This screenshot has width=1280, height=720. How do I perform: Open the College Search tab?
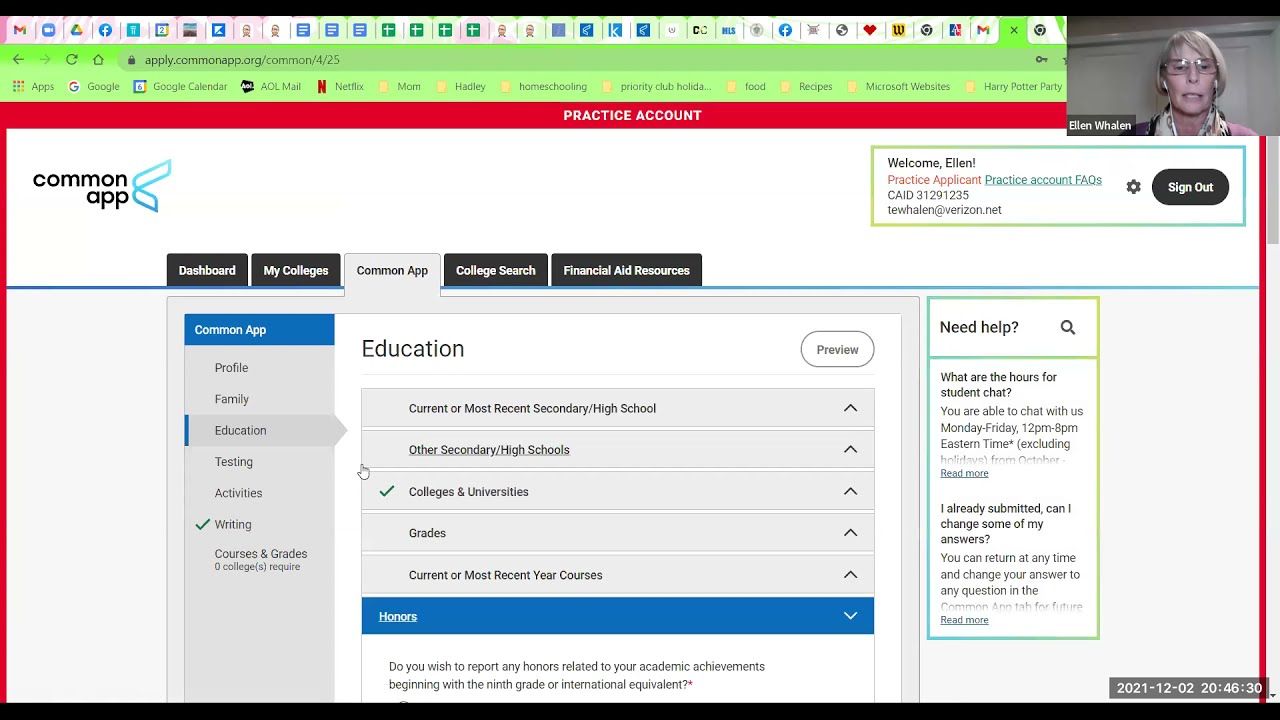click(496, 270)
